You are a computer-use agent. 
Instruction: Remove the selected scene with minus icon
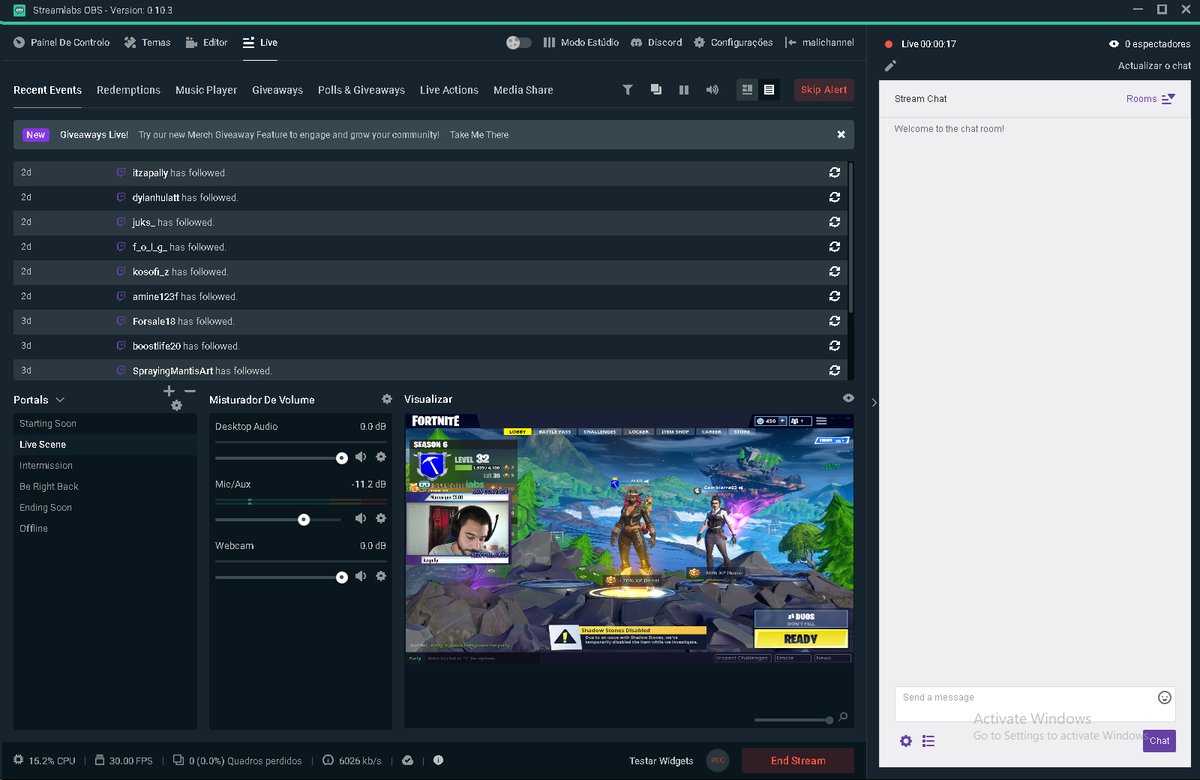point(190,391)
